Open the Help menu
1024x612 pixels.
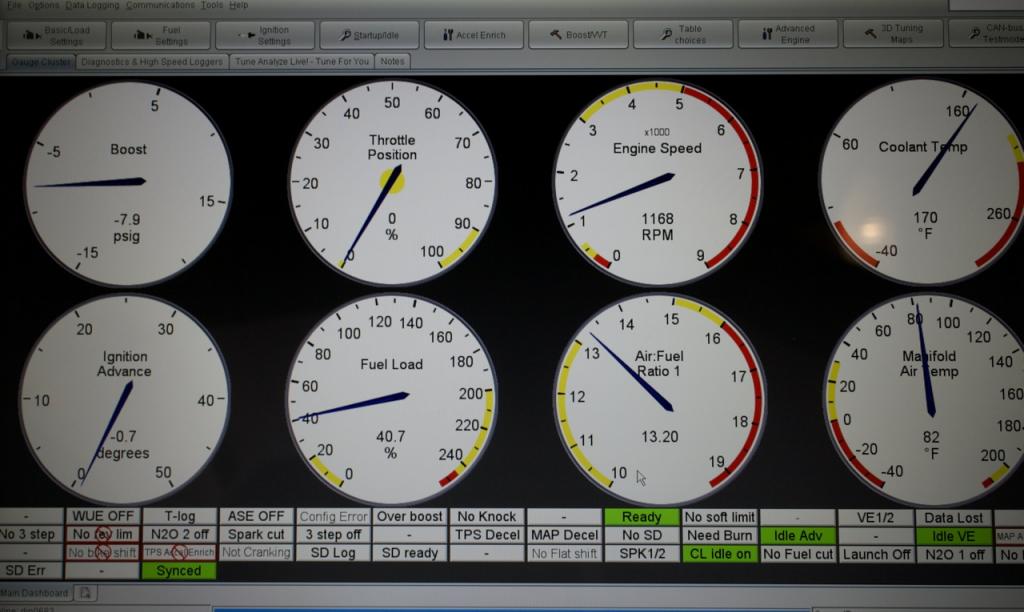point(238,5)
